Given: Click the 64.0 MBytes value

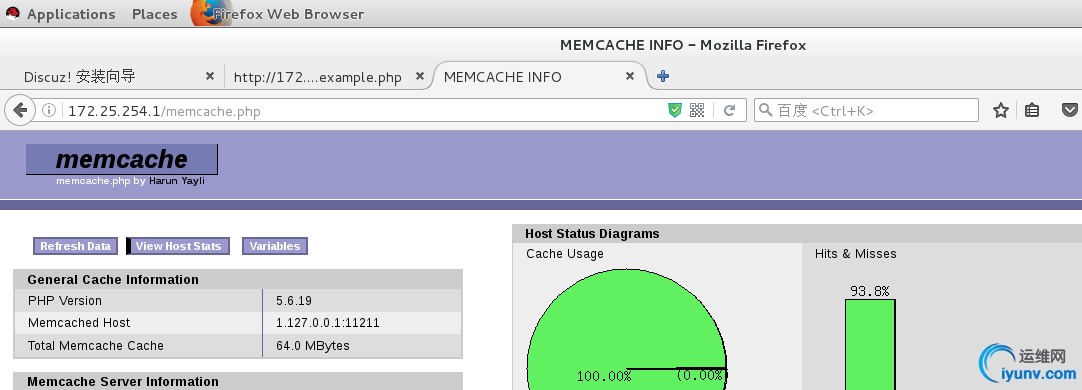Looking at the screenshot, I should click(x=313, y=346).
